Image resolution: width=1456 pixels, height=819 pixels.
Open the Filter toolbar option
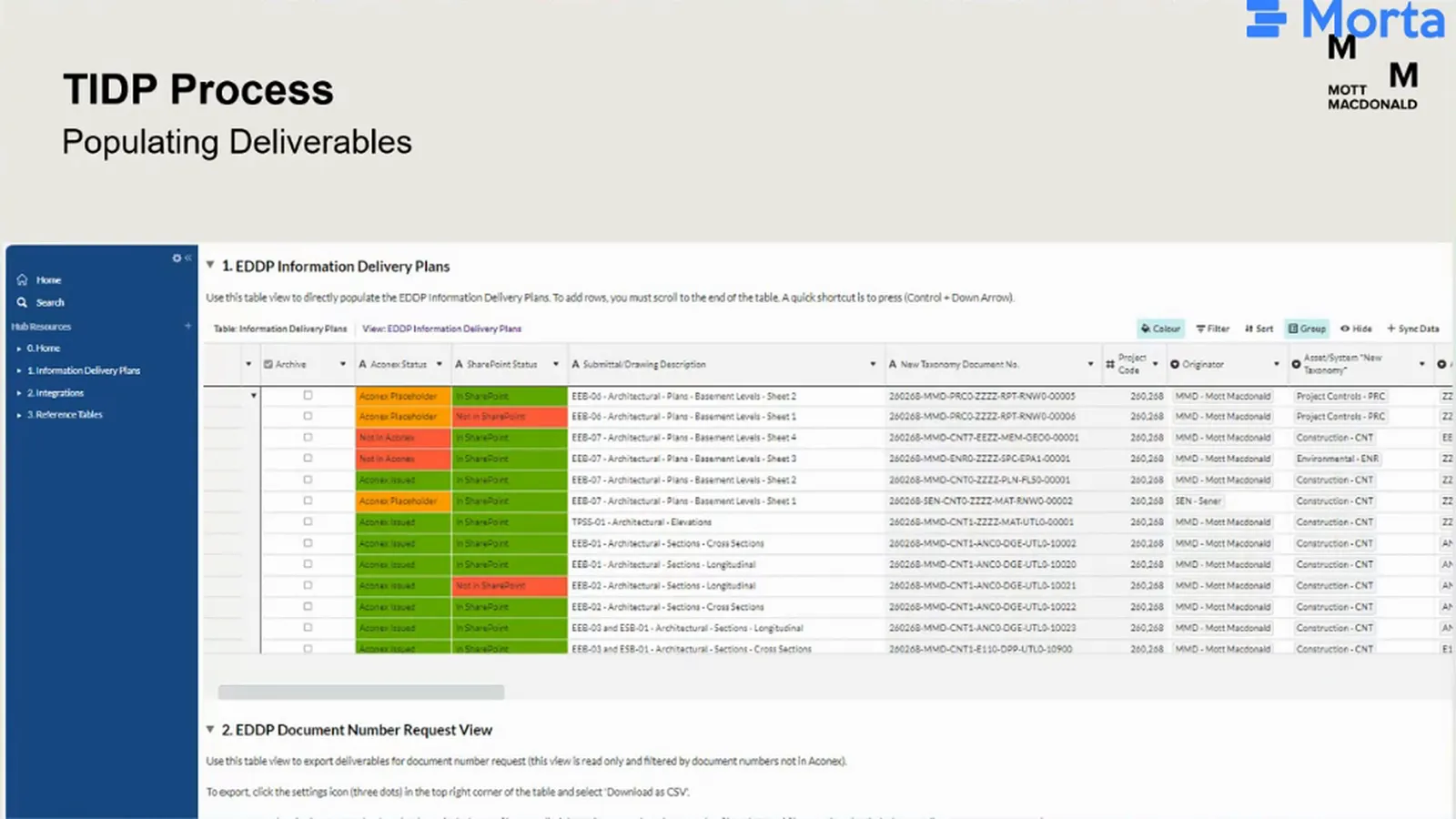[x=1212, y=329]
